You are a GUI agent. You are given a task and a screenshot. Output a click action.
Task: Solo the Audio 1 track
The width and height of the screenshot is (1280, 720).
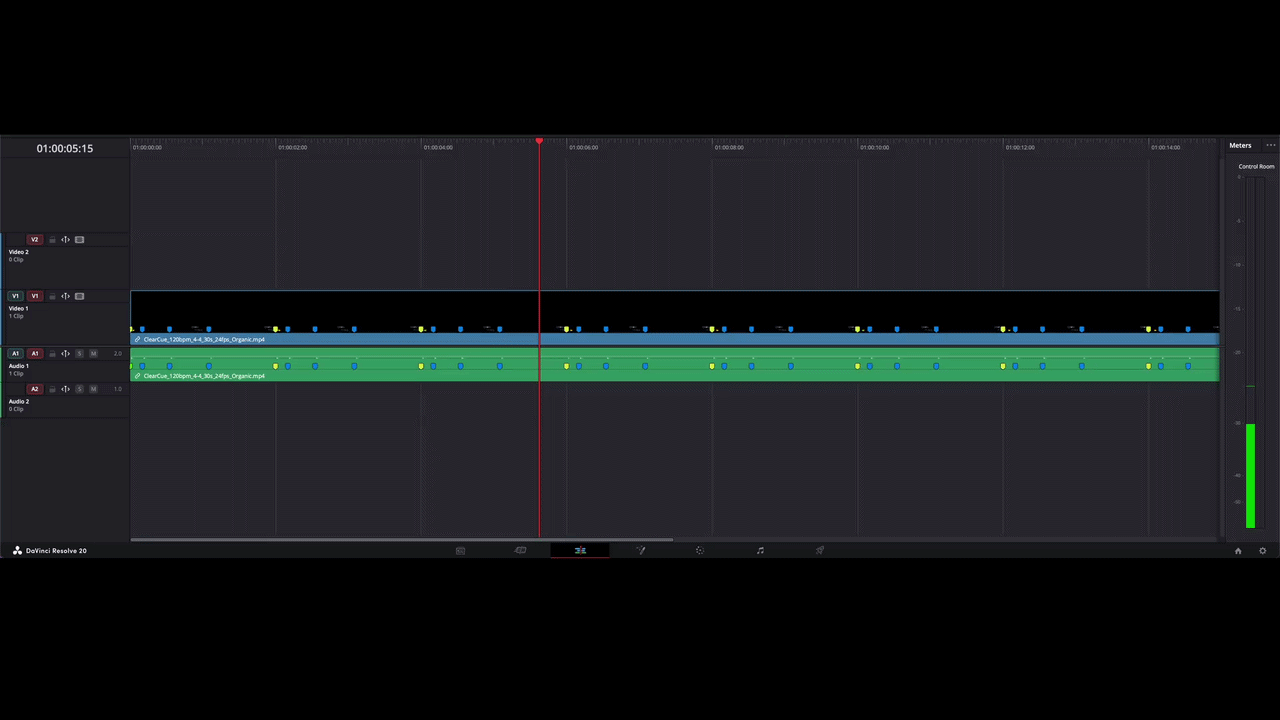(79, 353)
